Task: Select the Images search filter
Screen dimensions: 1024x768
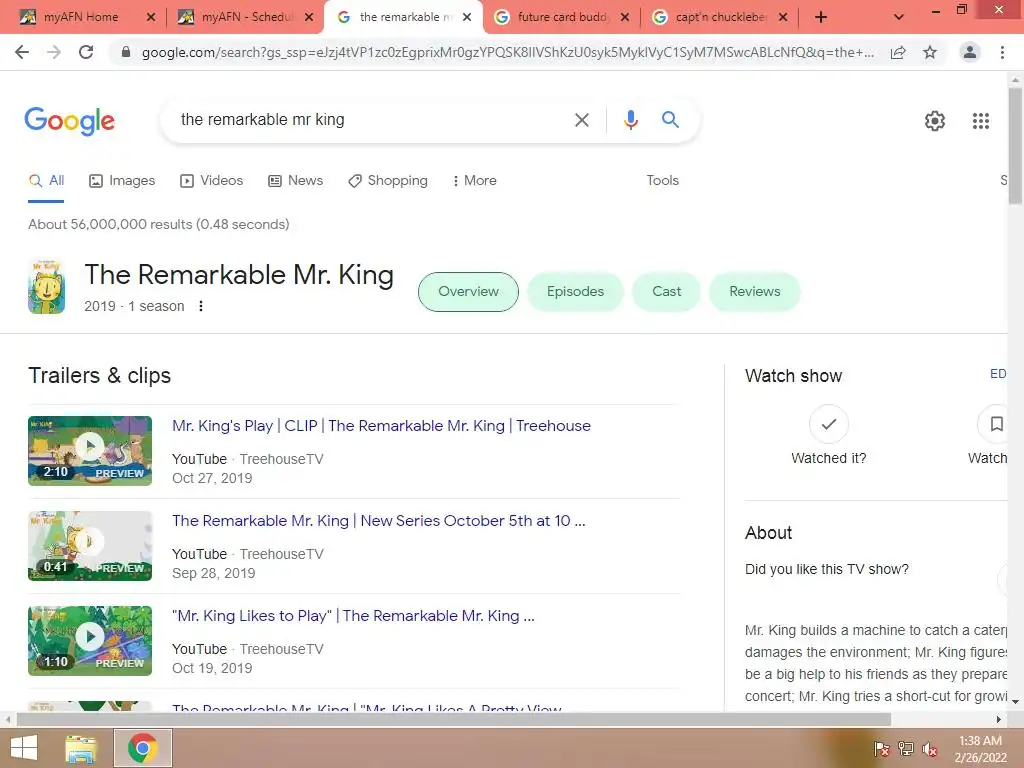Action: coord(122,180)
